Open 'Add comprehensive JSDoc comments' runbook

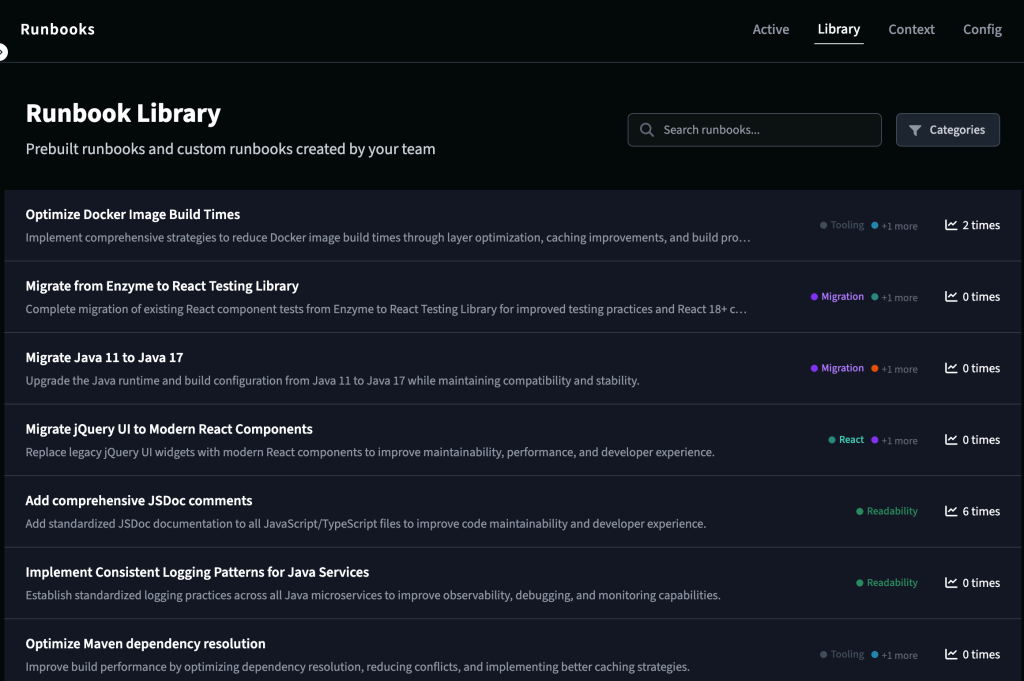tap(139, 500)
